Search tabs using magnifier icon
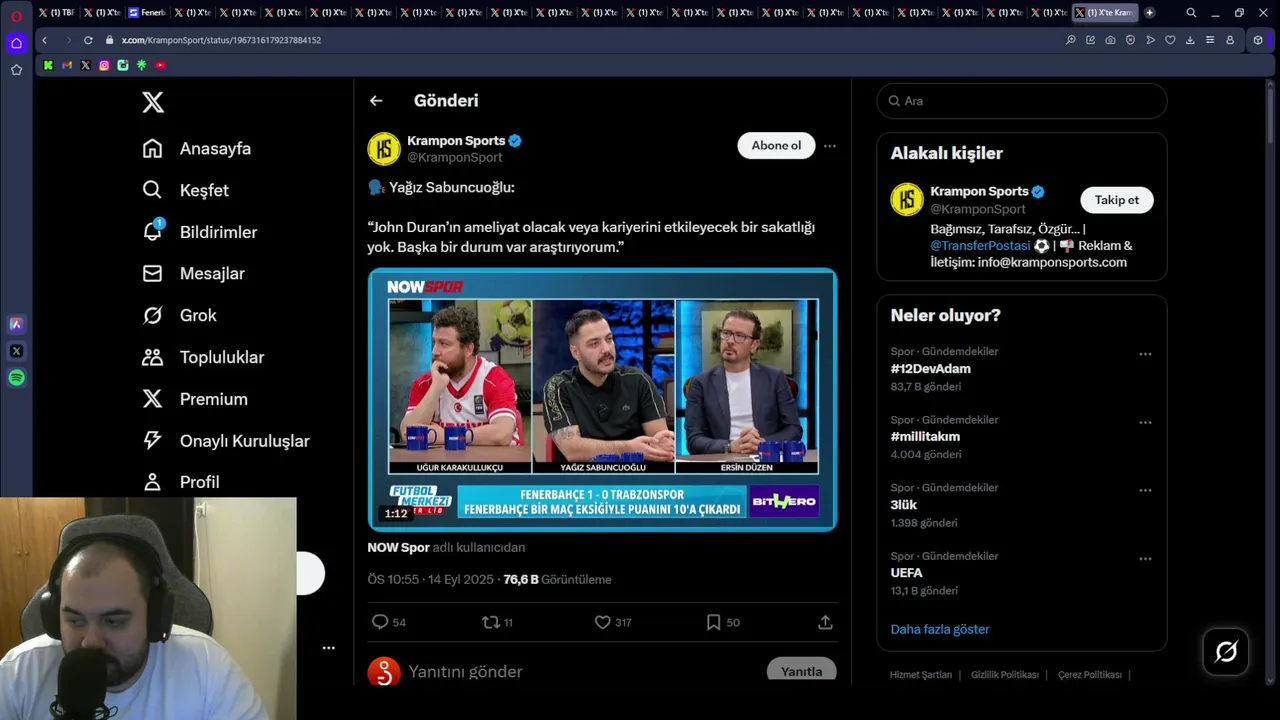The height and width of the screenshot is (720, 1280). tap(1191, 13)
